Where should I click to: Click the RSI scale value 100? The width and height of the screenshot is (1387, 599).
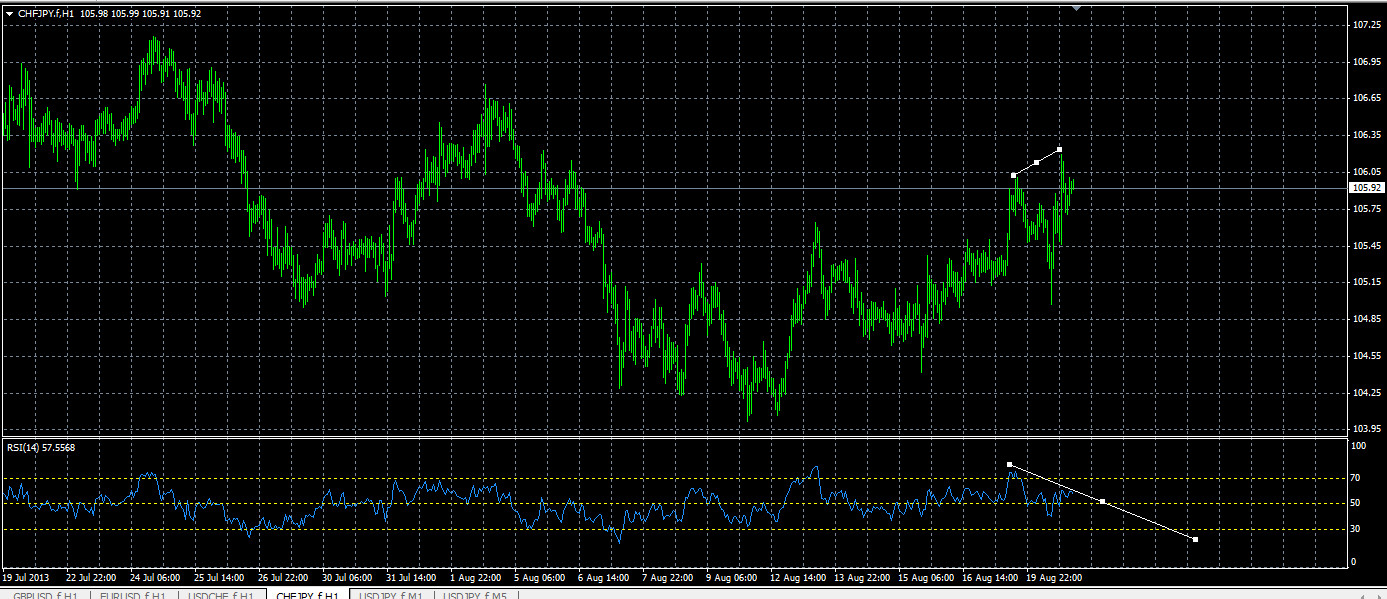(1358, 446)
